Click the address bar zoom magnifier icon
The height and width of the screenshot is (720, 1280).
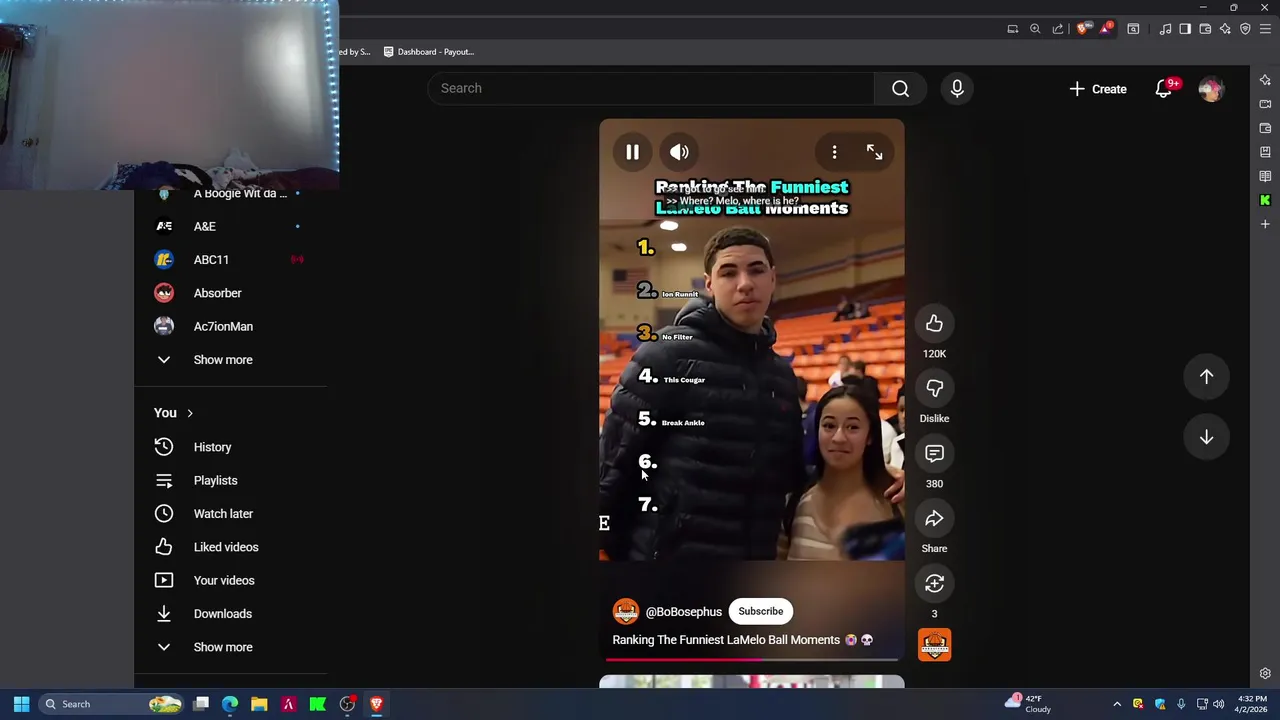1035,29
